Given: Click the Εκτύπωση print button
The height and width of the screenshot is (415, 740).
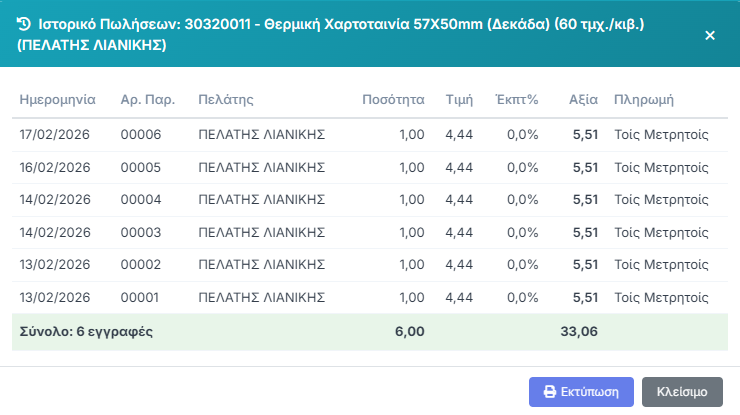Looking at the screenshot, I should click(x=580, y=392).
